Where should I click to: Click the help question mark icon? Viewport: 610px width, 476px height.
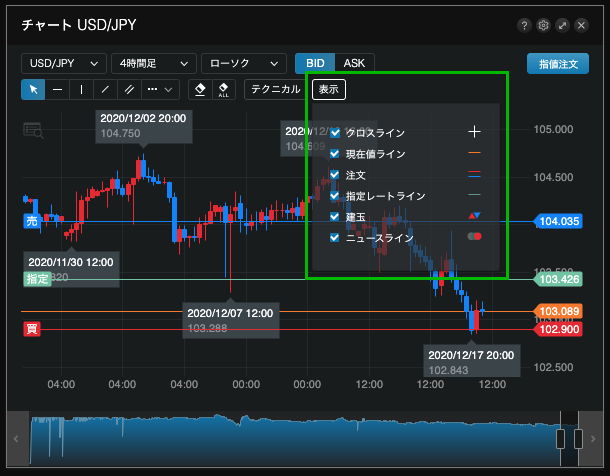coord(524,25)
